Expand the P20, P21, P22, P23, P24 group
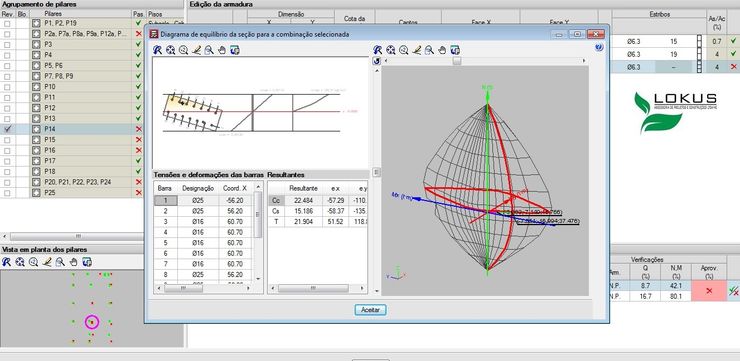Screen dimensions: 740x361 click(36, 182)
